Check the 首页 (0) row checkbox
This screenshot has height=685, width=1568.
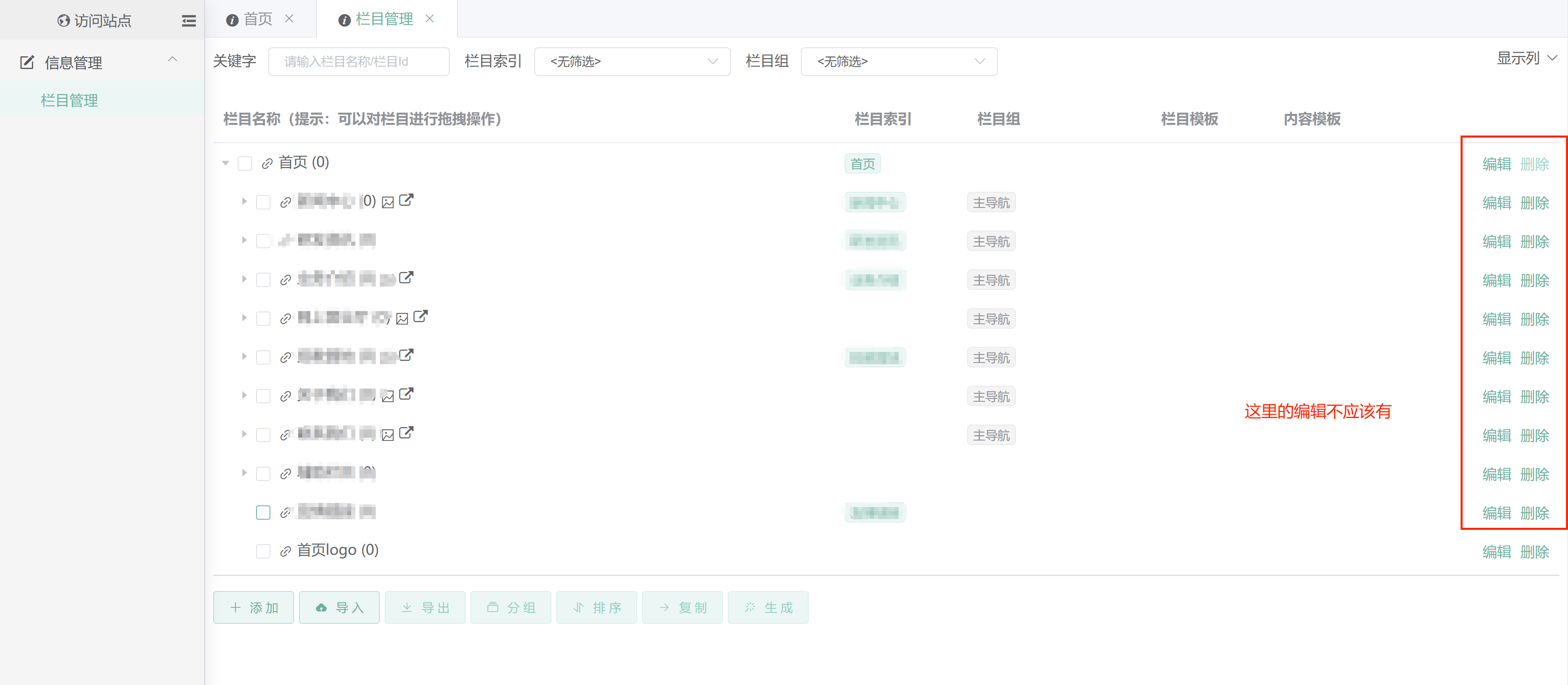[245, 163]
